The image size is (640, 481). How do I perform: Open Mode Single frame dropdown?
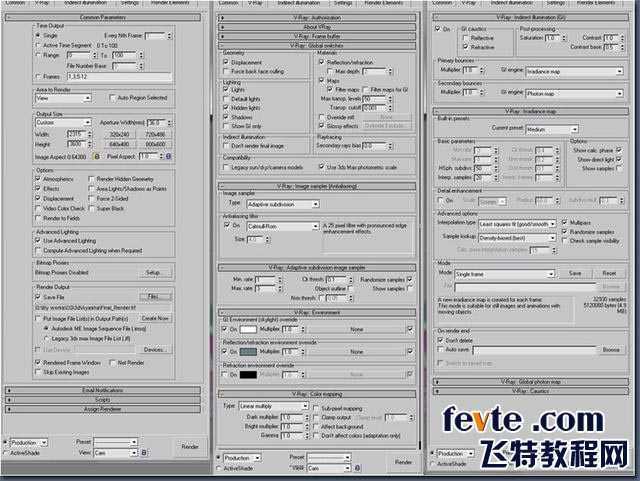click(505, 274)
